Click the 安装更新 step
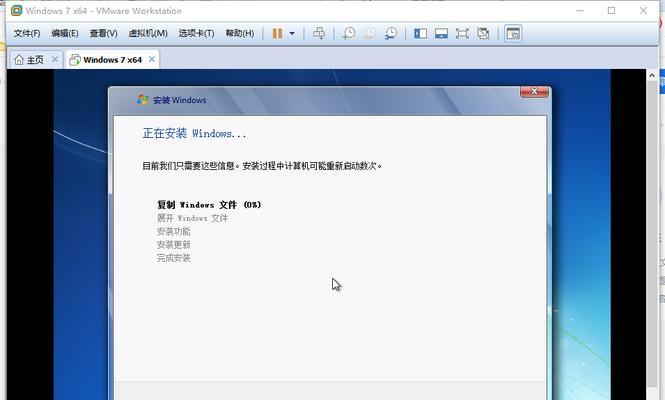The width and height of the screenshot is (665, 400). 173,244
